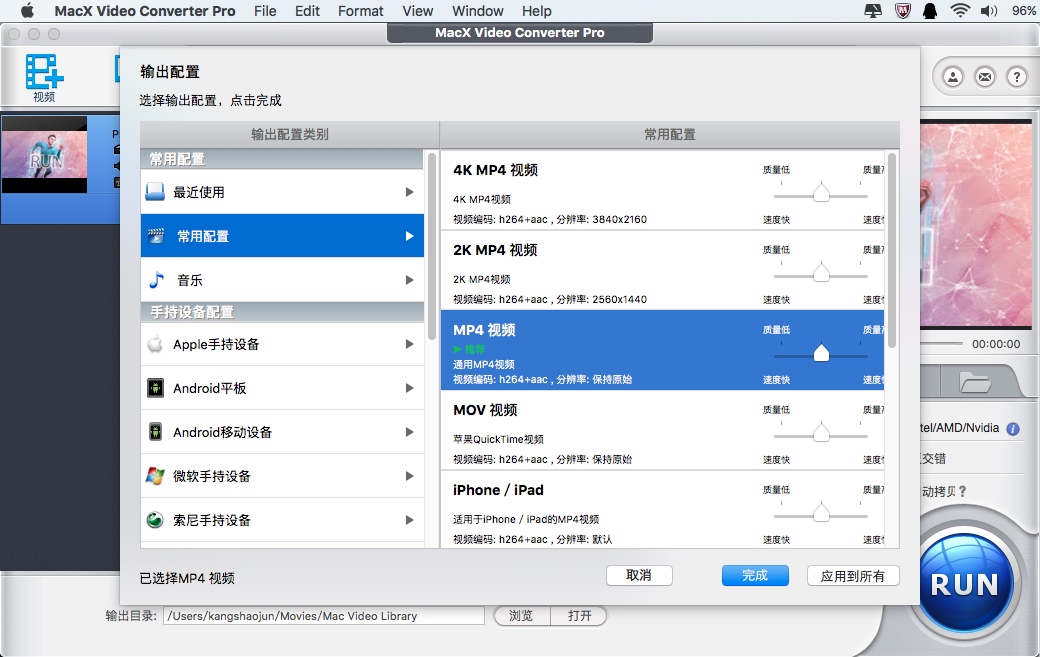Click the 完成 button
The image size is (1040, 657).
click(x=755, y=575)
